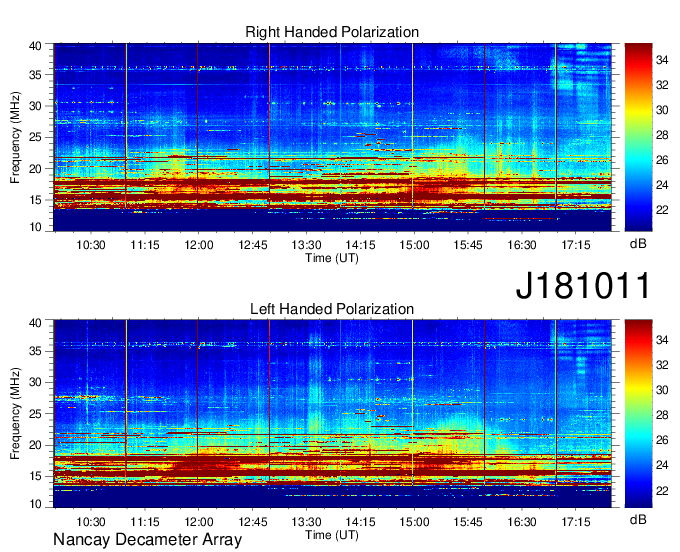680x552 pixels.
Task: Click the 34 dB label on top colorbar
Action: pos(662,60)
